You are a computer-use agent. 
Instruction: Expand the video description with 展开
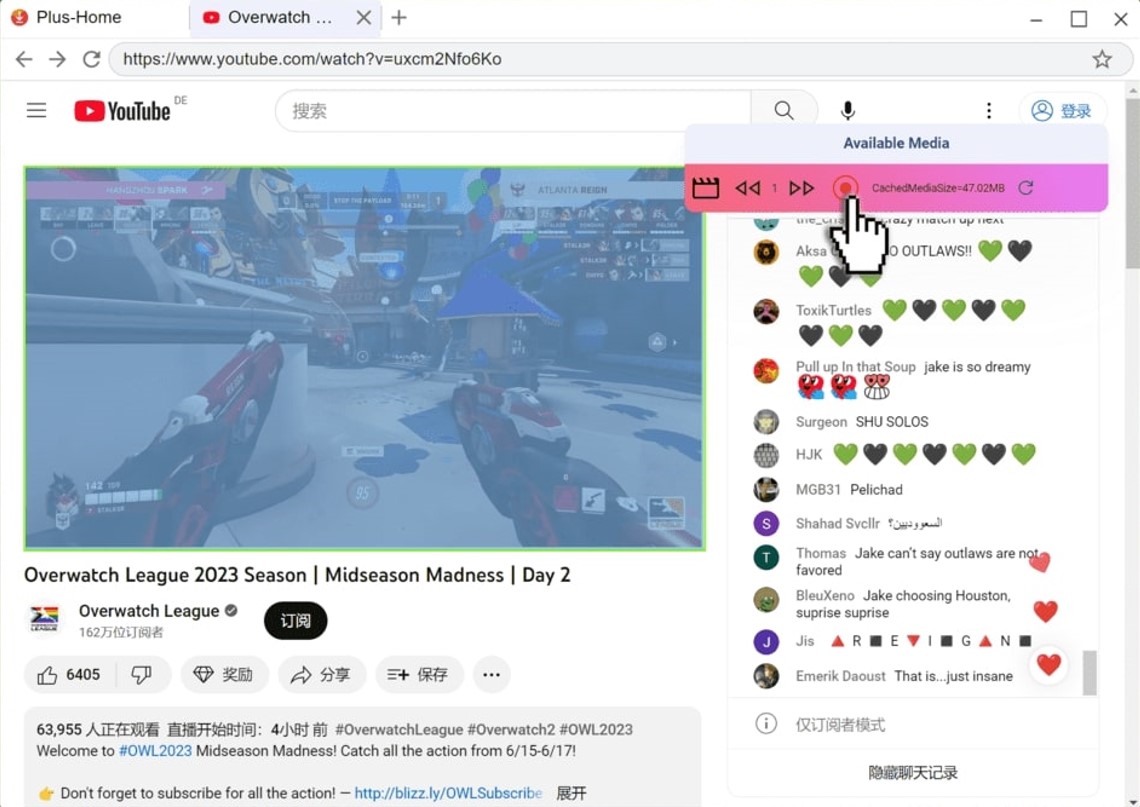pos(571,793)
